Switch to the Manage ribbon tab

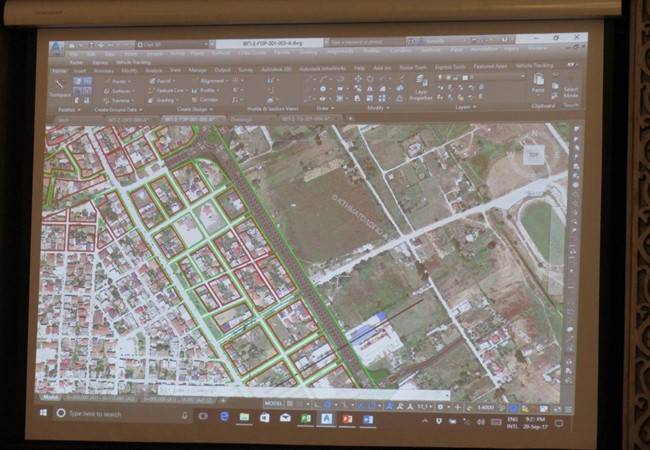197,70
